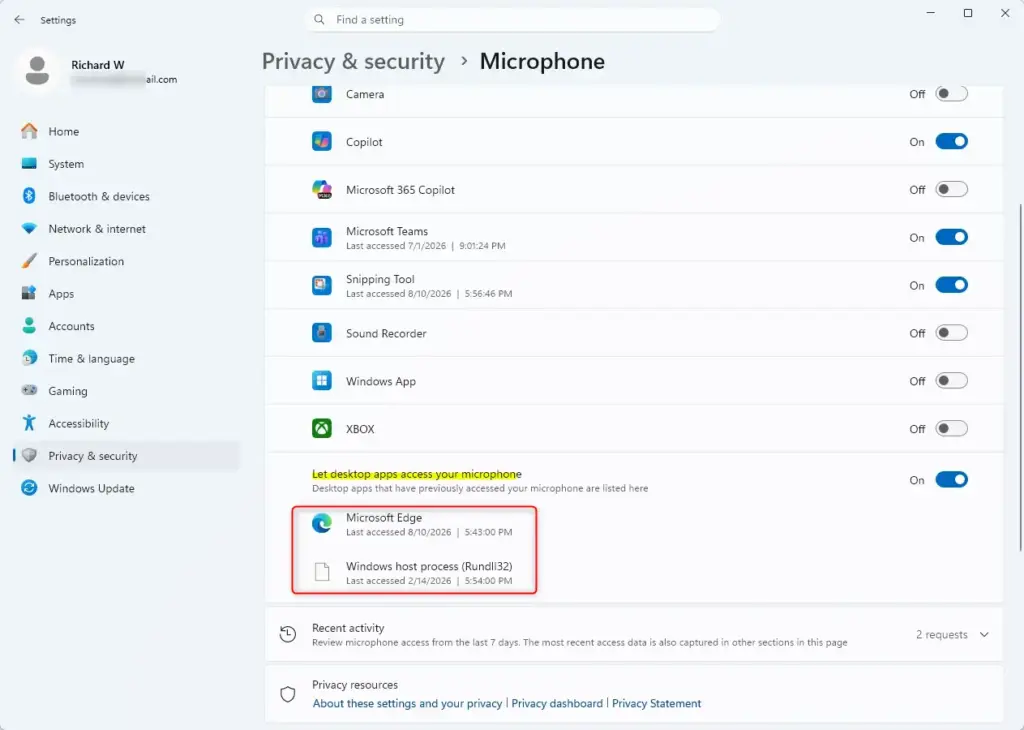Click the Network & internet wifi icon
Viewport: 1024px width, 730px height.
point(29,229)
